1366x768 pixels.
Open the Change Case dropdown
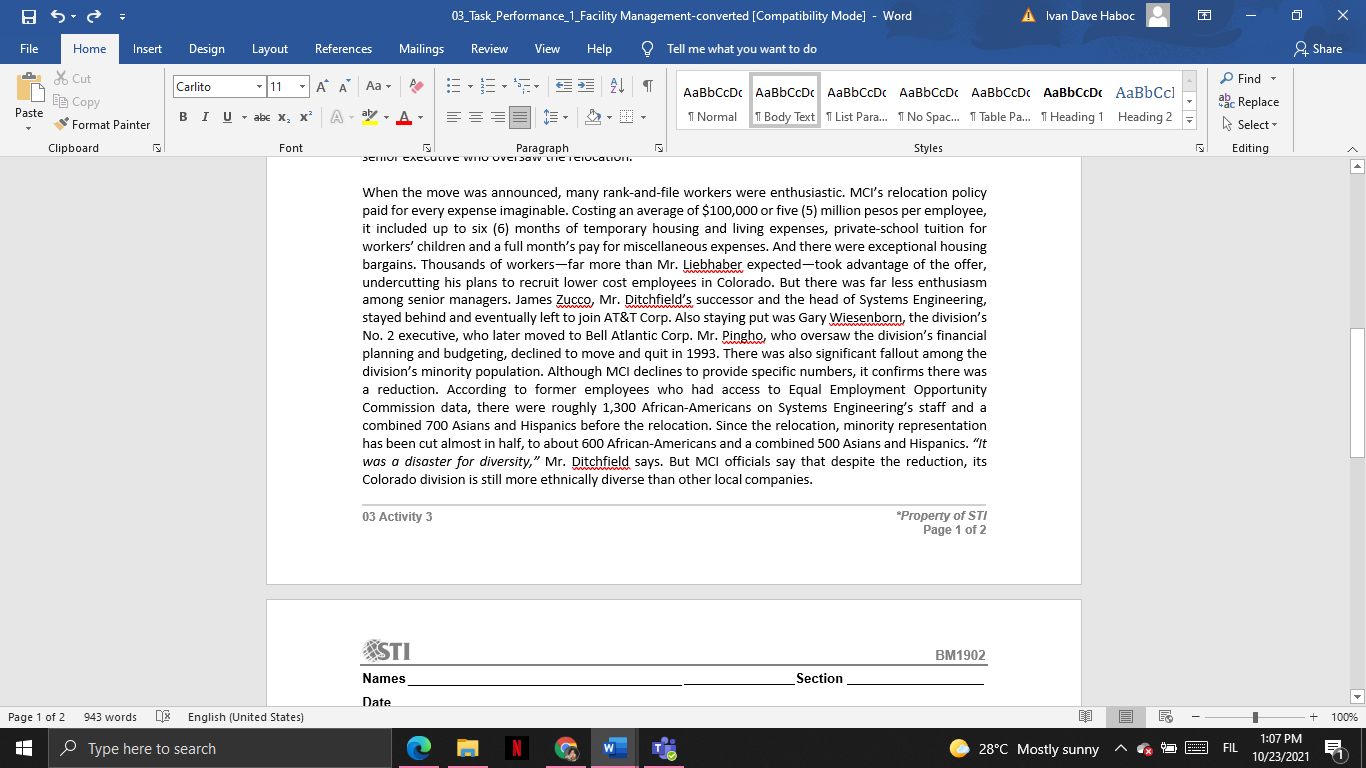point(378,87)
